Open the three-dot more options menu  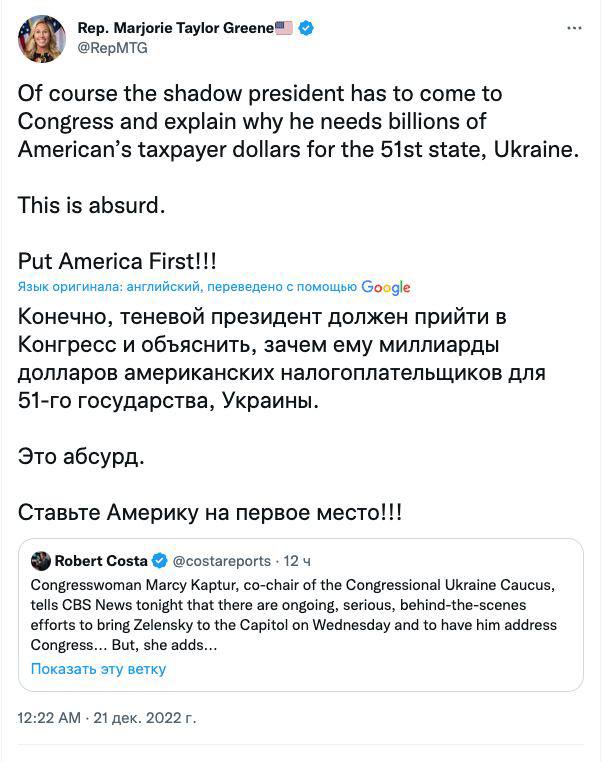coord(574,29)
